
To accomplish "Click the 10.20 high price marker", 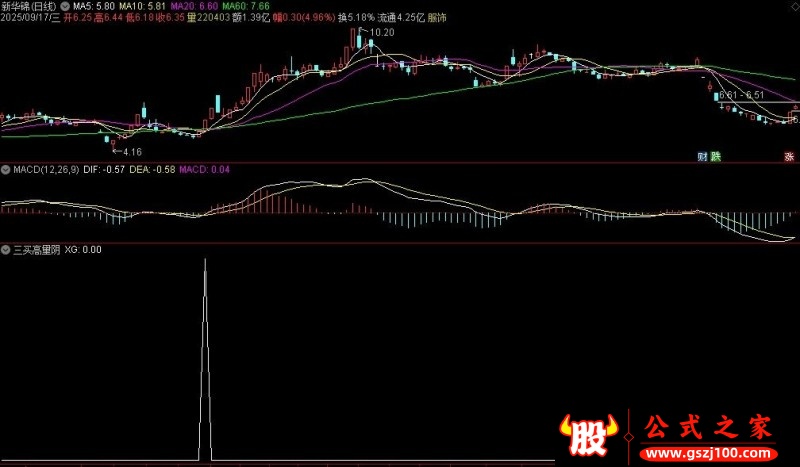I will tap(381, 33).
